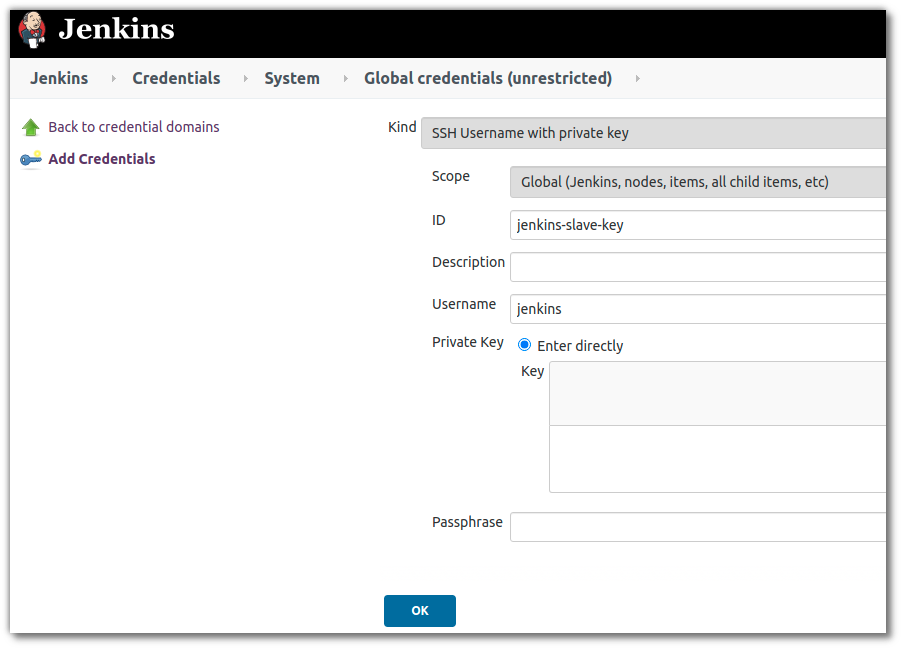Open Global credentials (unrestricted) breadcrumb
This screenshot has height=649, width=902.
tap(488, 78)
